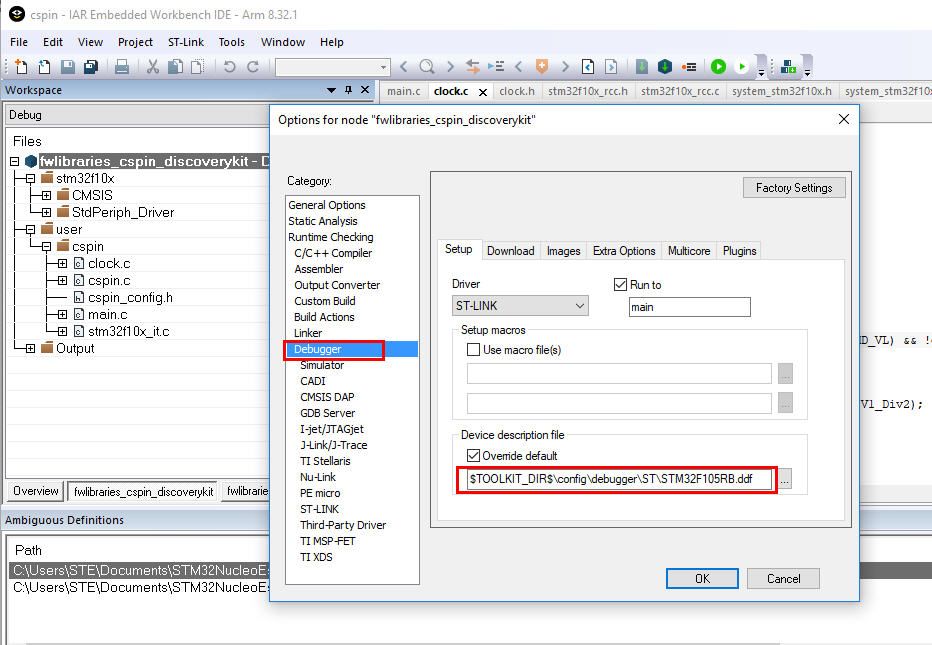Image resolution: width=932 pixels, height=645 pixels.
Task: Click the Undo arrow icon
Action: [x=229, y=67]
